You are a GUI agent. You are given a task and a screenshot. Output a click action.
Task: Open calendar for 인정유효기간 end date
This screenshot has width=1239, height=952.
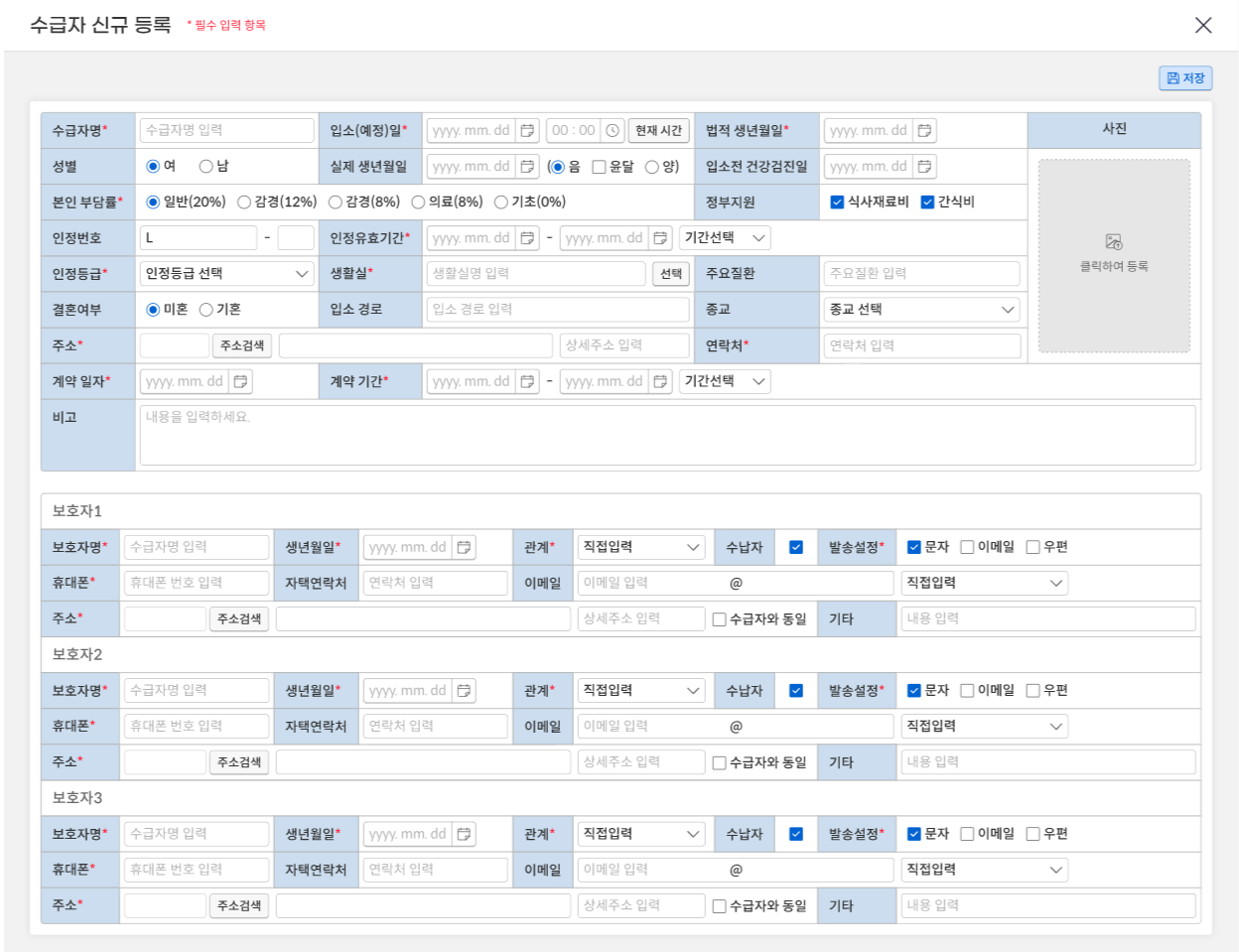(660, 237)
